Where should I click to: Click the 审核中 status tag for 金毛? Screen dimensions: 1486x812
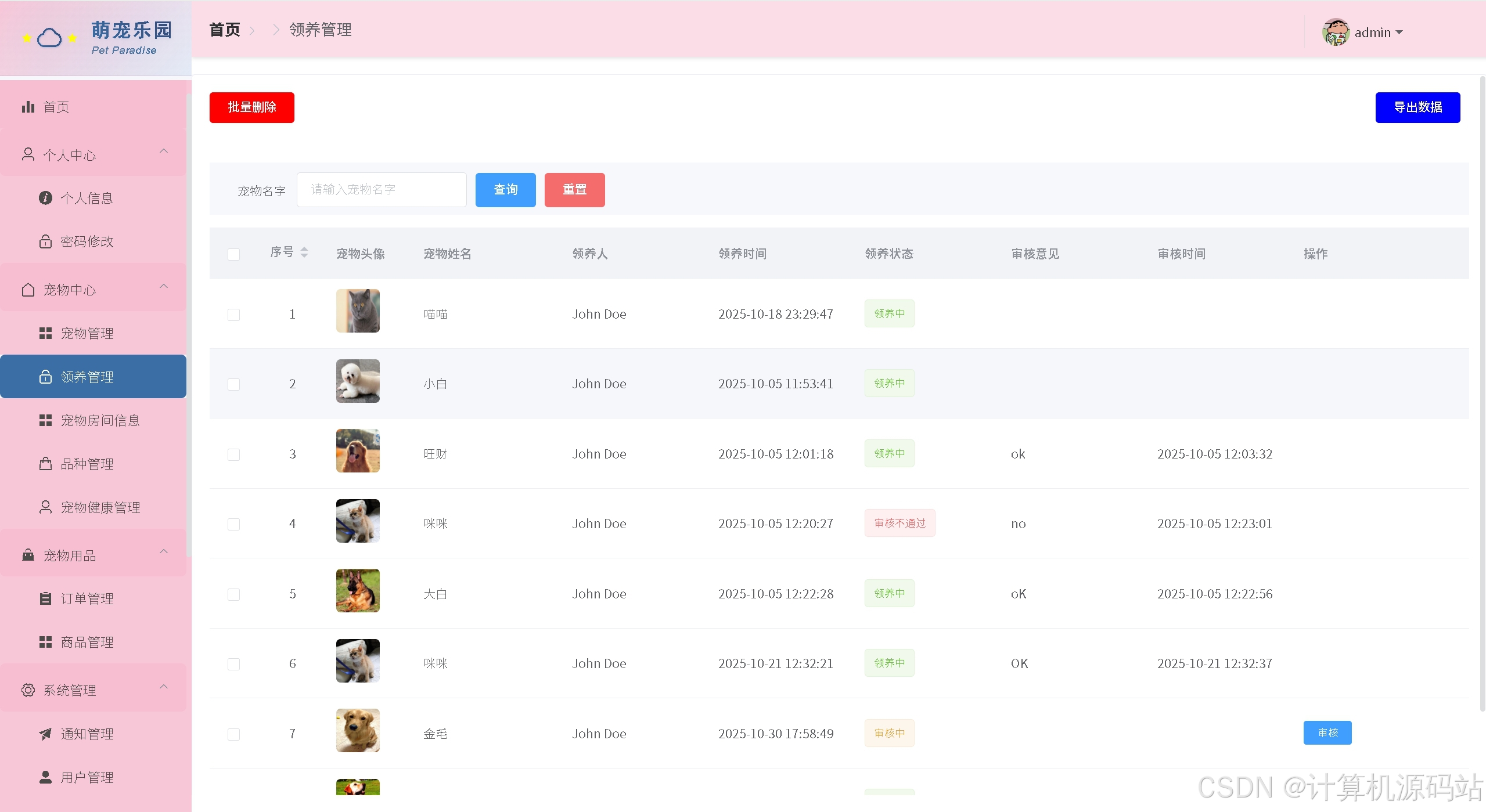pos(889,733)
